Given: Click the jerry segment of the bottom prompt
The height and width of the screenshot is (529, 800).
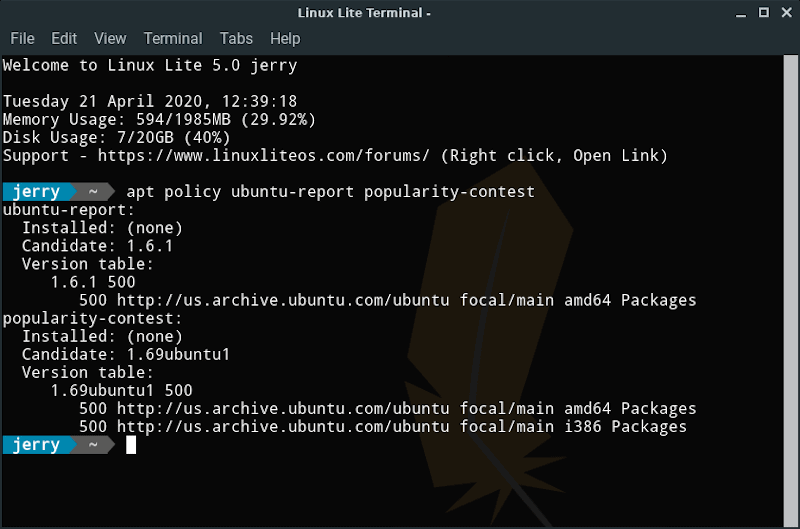Looking at the screenshot, I should click(x=36, y=445).
